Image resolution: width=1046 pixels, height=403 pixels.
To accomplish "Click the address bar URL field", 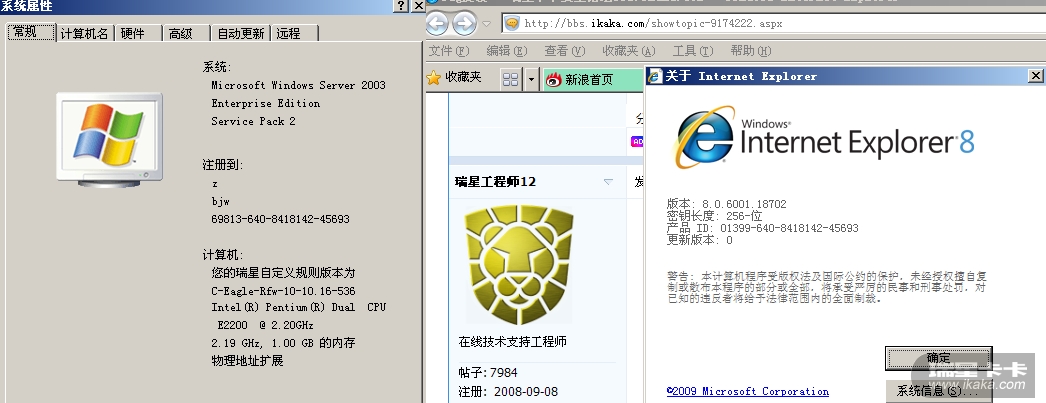I will (772, 23).
